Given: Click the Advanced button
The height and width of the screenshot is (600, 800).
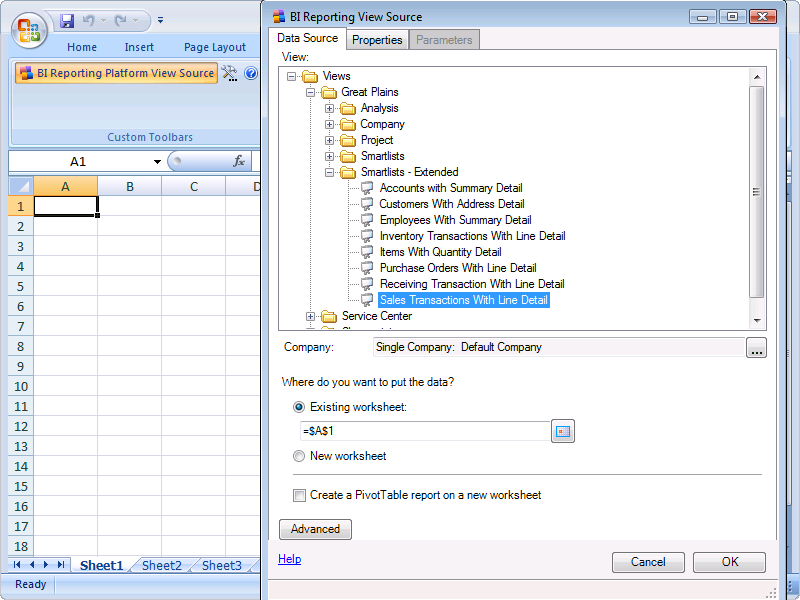Looking at the screenshot, I should pos(315,529).
